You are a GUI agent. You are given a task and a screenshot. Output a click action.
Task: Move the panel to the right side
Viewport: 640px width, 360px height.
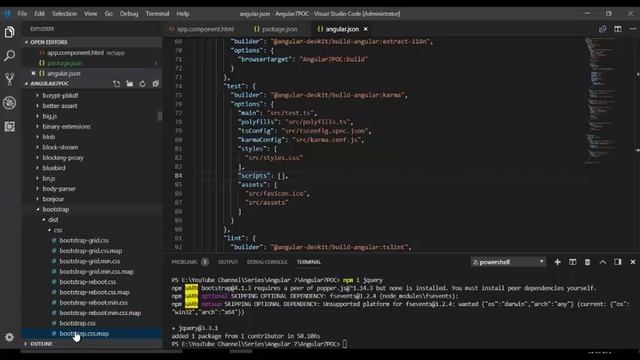coord(618,262)
